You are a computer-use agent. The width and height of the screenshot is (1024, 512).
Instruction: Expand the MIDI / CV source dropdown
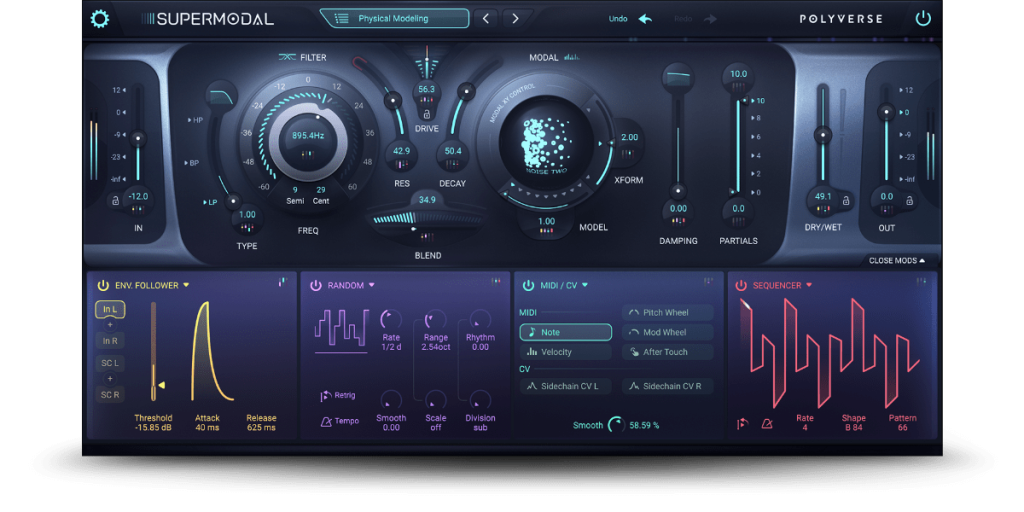(586, 285)
